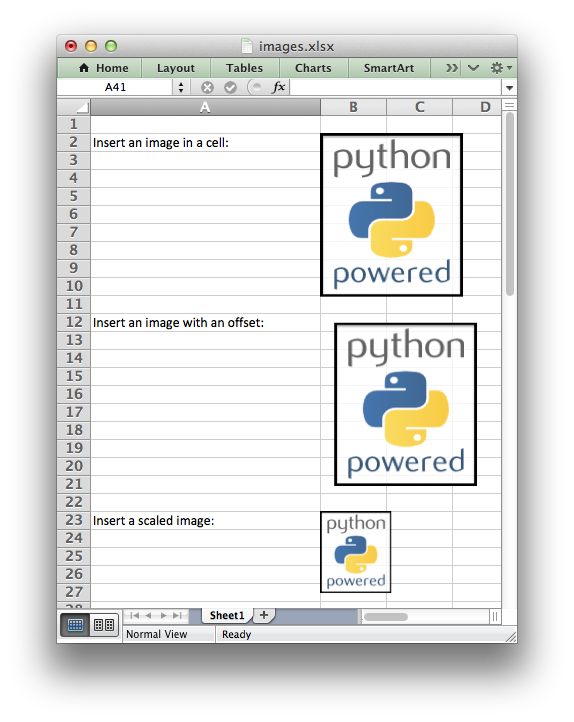Click the formula bar input field
Image resolution: width=574 pixels, height=722 pixels.
click(x=396, y=87)
